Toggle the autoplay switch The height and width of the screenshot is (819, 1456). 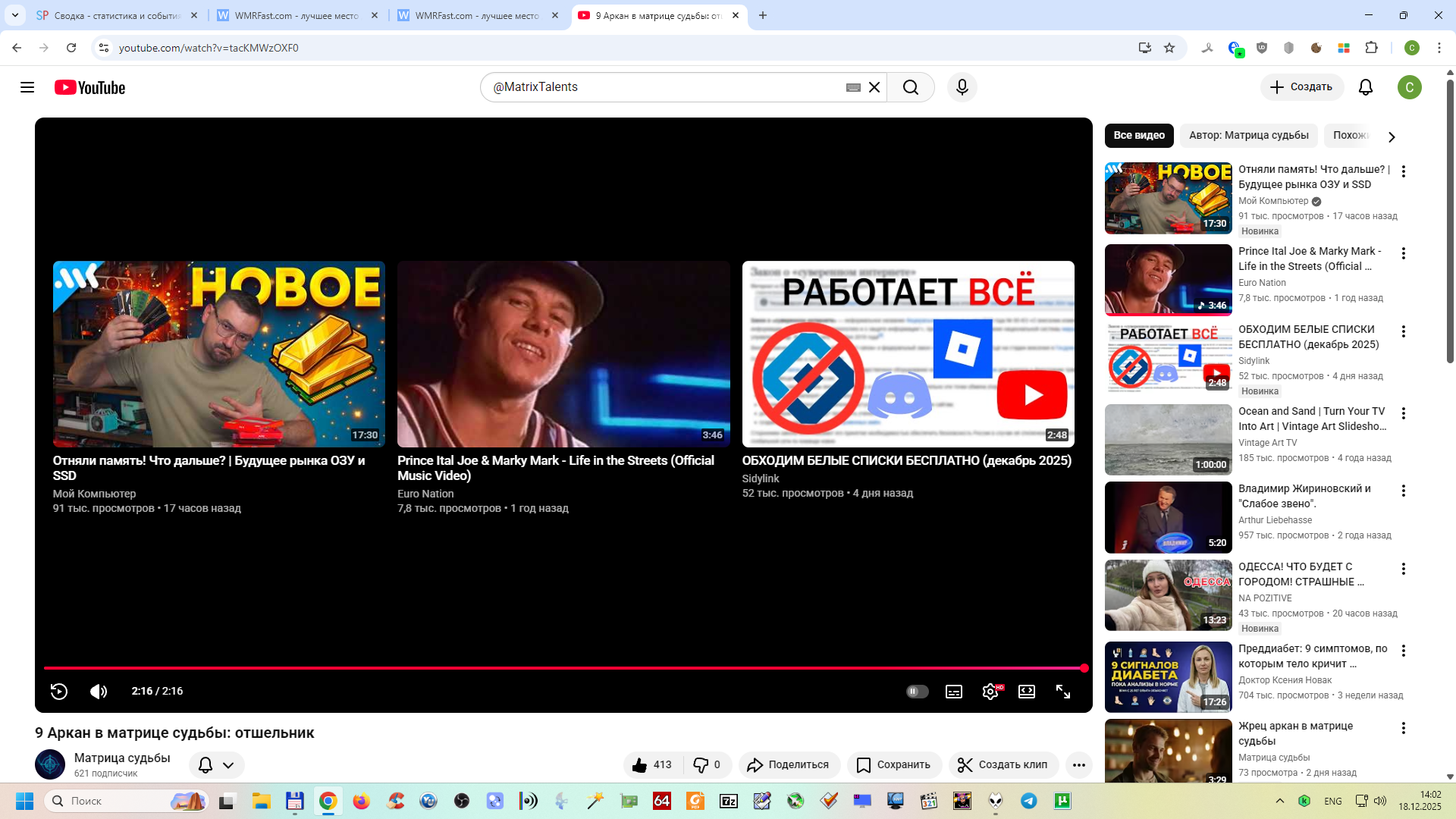tap(917, 691)
